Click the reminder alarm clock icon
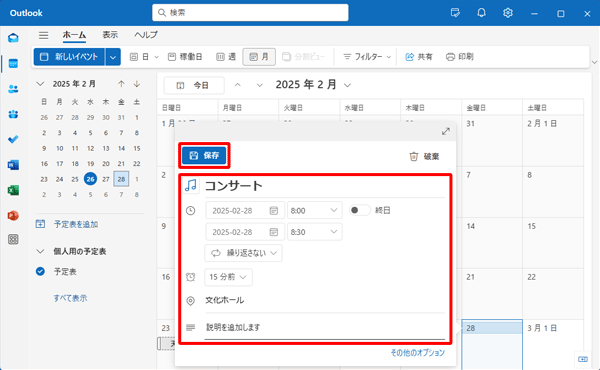The height and width of the screenshot is (370, 600). point(190,277)
